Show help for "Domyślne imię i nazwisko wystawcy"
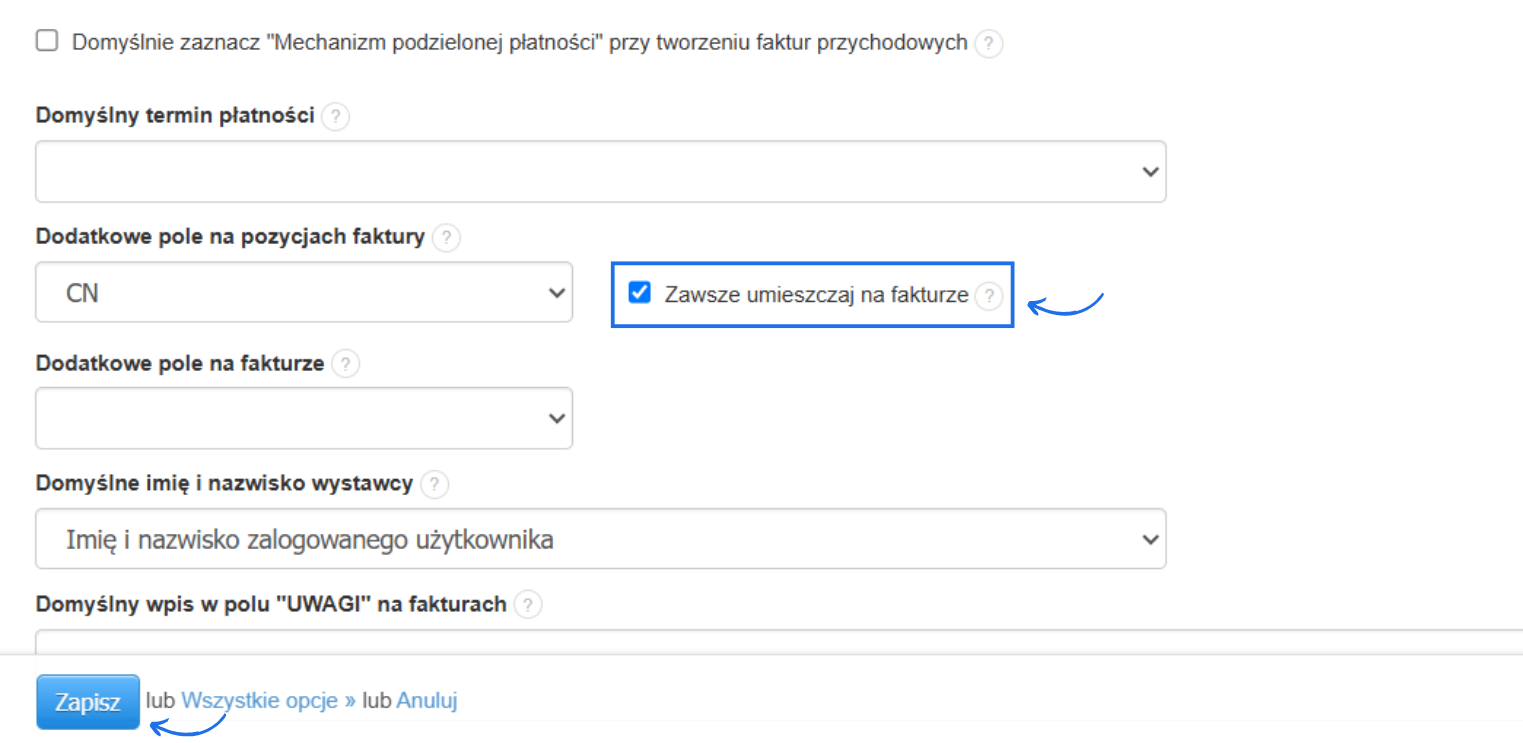Image resolution: width=1523 pixels, height=743 pixels. 434,485
